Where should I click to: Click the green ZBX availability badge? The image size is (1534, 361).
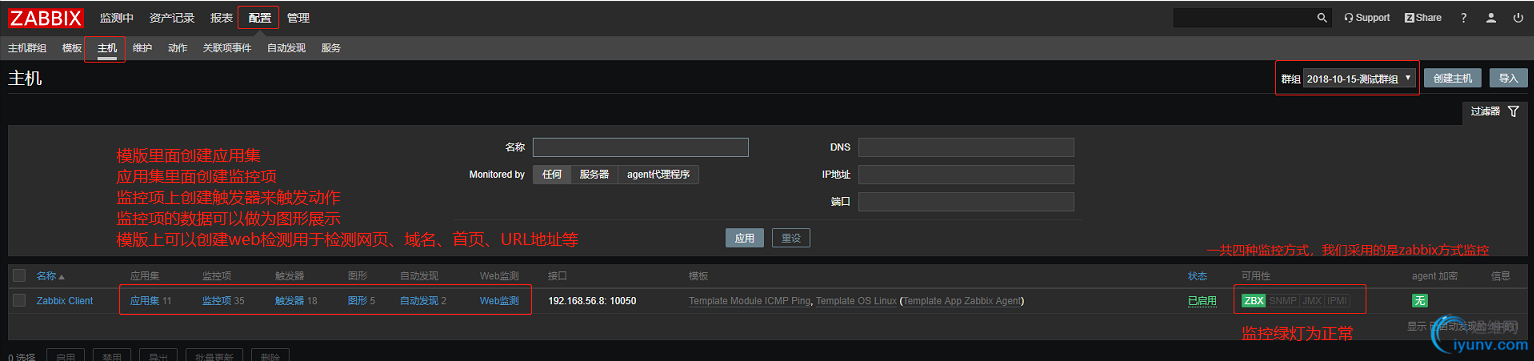click(1253, 300)
